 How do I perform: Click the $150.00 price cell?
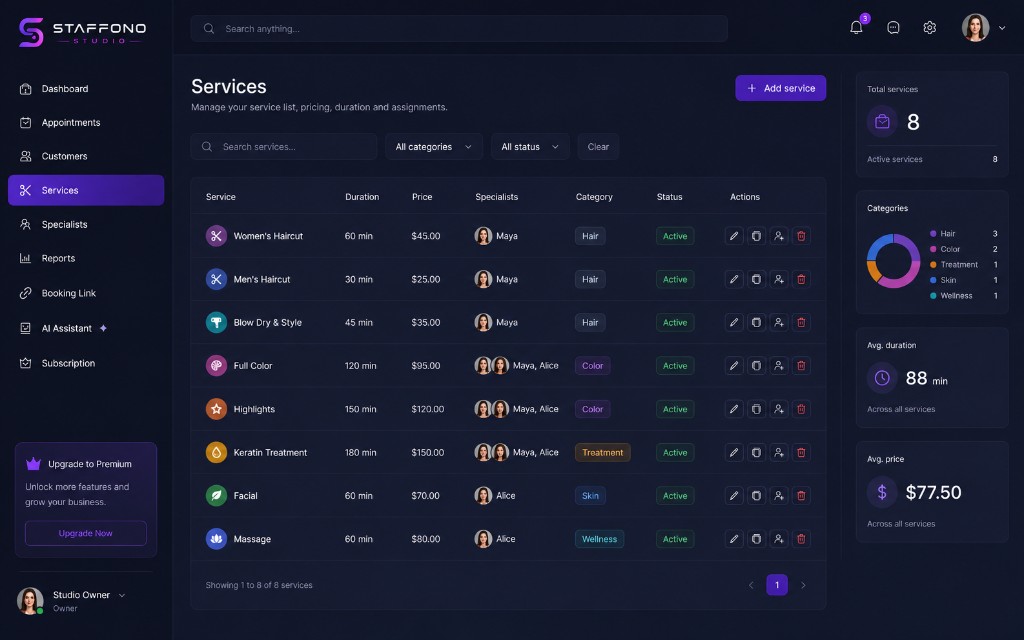pos(428,452)
